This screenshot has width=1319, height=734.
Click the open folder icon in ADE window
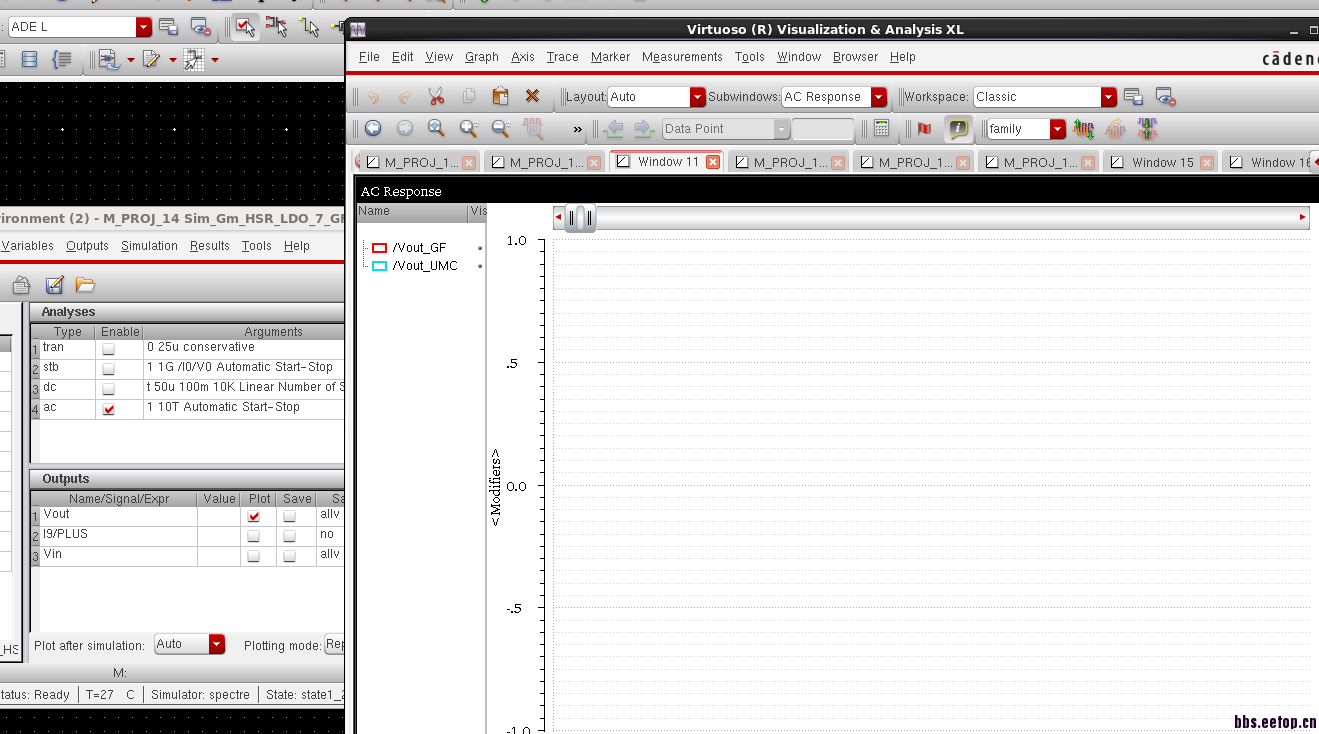tap(86, 286)
